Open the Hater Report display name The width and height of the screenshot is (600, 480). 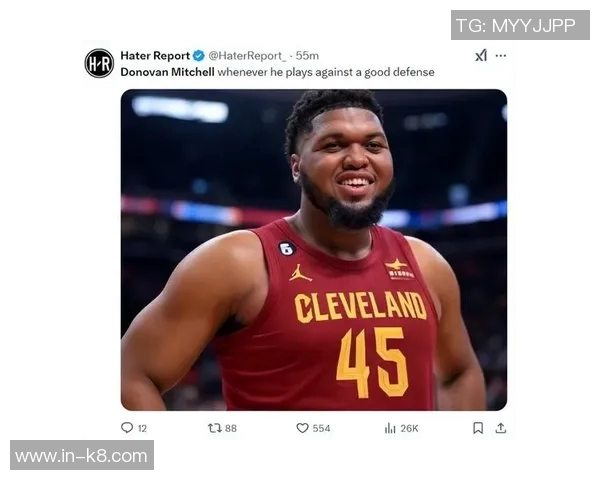(155, 56)
